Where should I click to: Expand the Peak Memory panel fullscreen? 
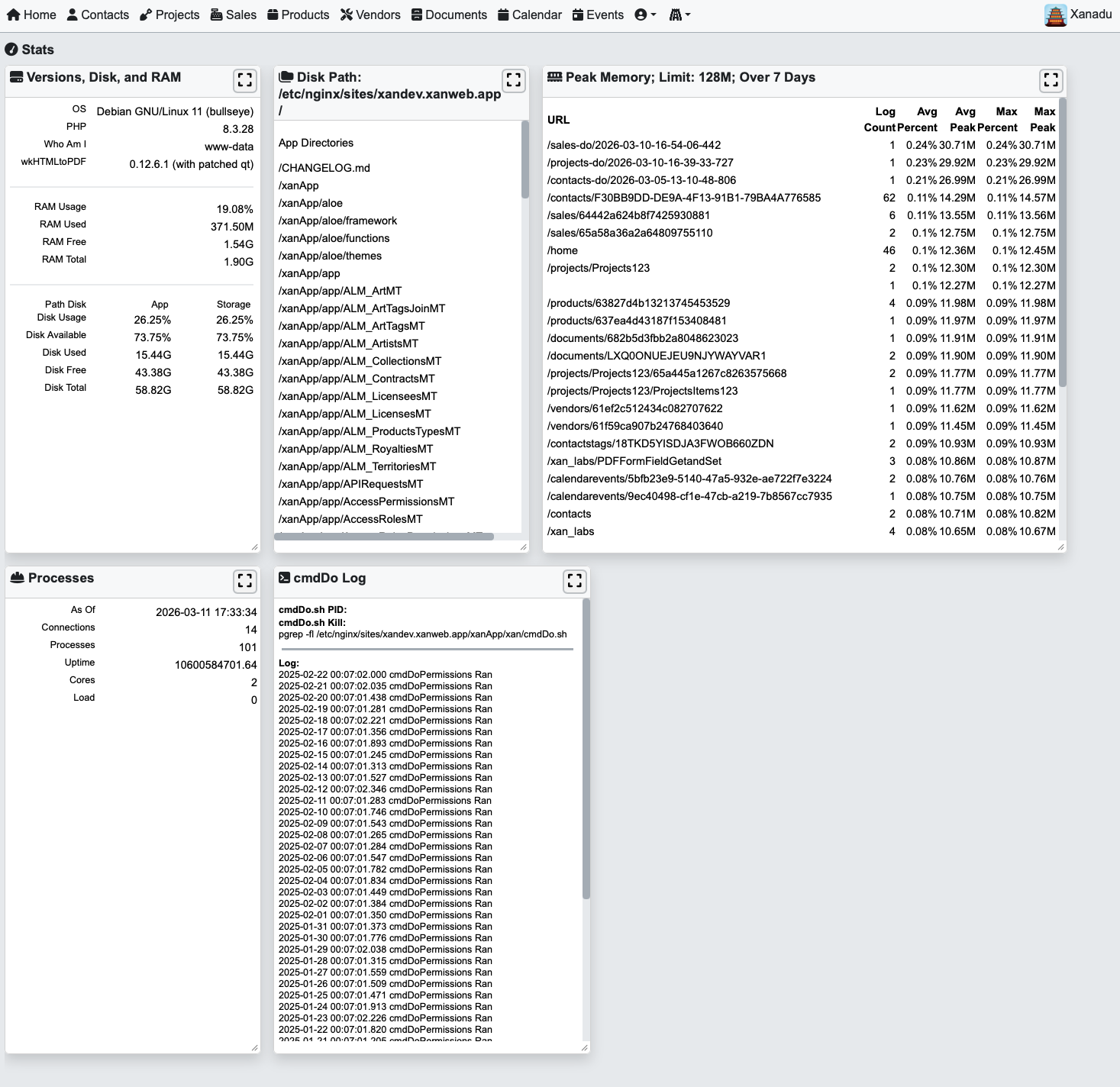point(1051,80)
